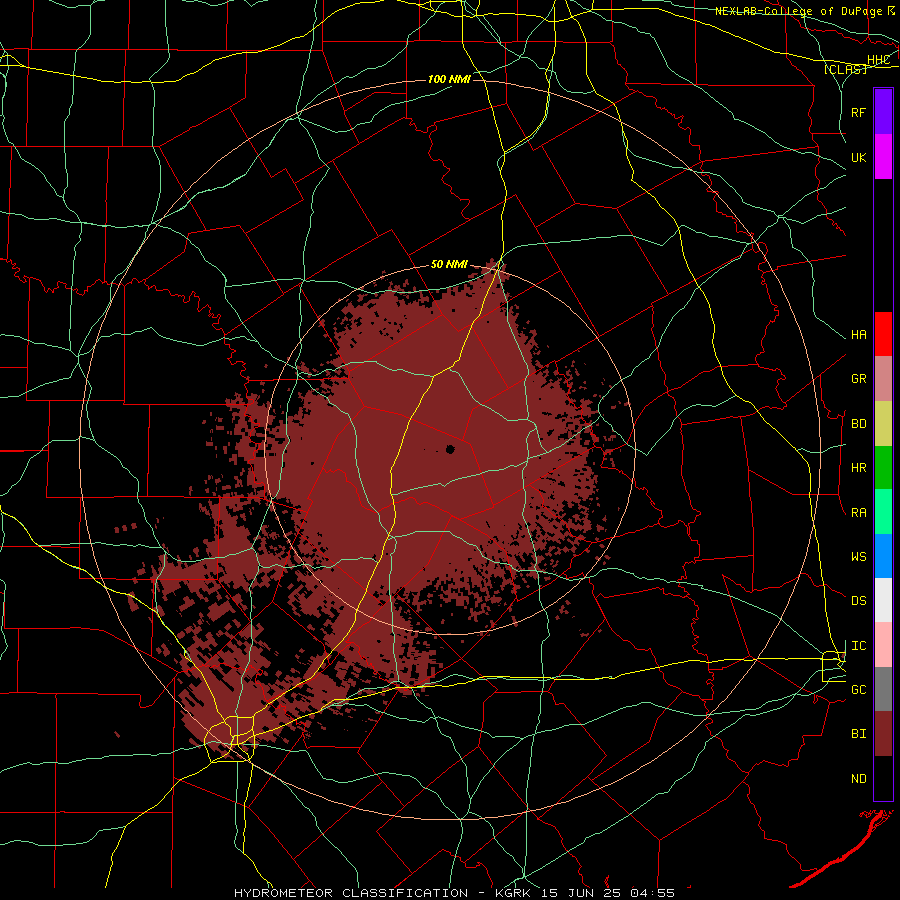Click the "50 NMI" range ring label
The image size is (900, 900).
point(449,265)
